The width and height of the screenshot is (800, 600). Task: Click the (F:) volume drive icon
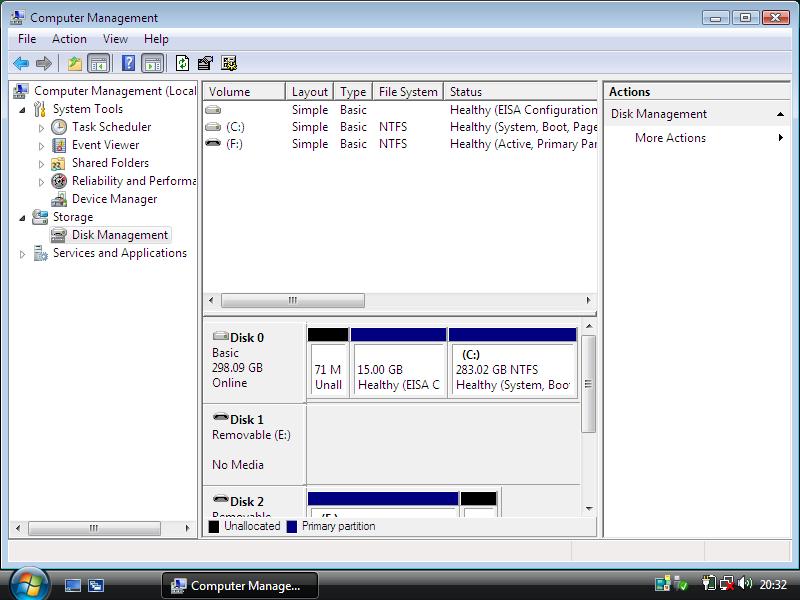click(x=213, y=143)
